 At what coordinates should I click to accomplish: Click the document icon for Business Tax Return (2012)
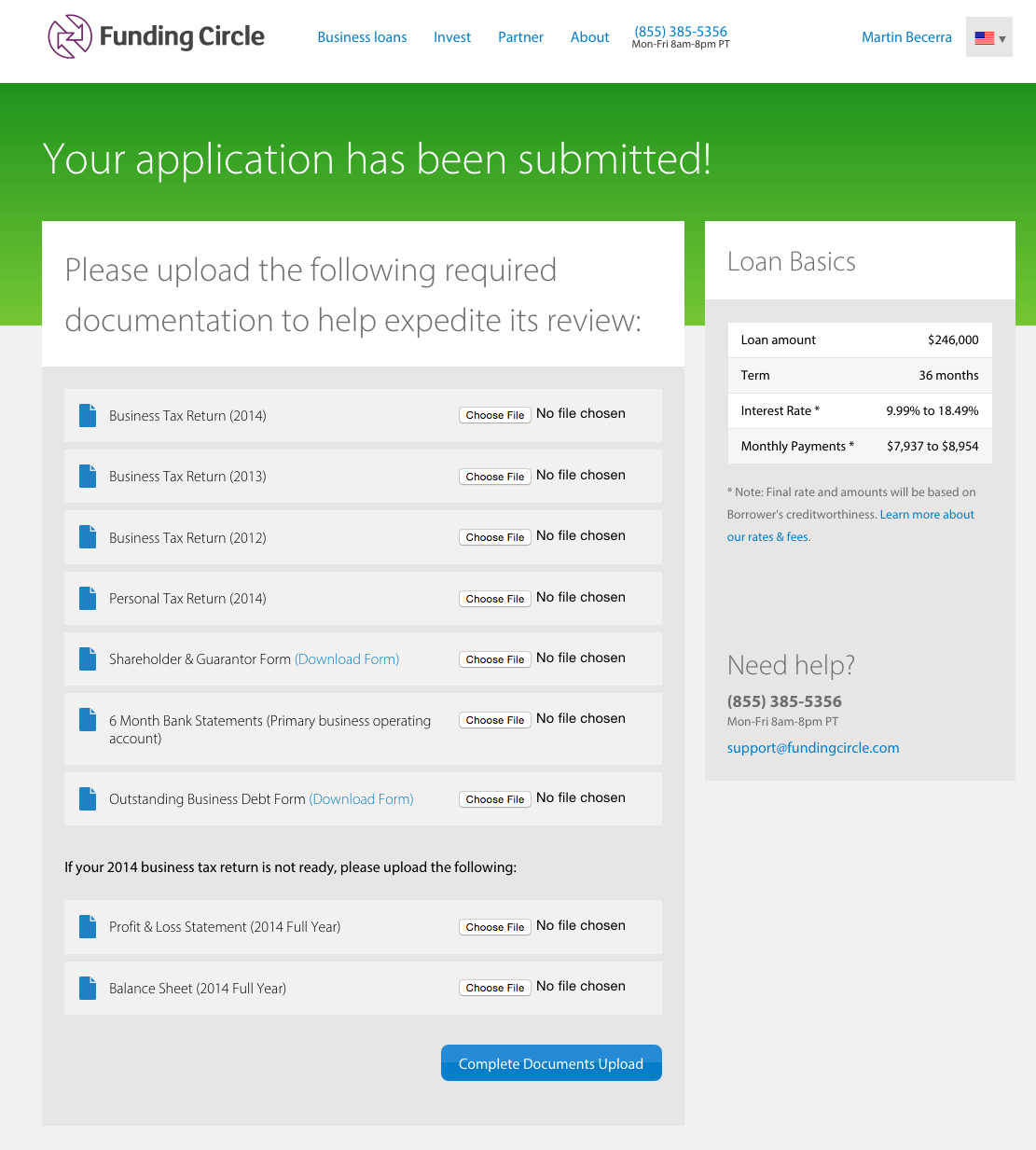[x=88, y=537]
